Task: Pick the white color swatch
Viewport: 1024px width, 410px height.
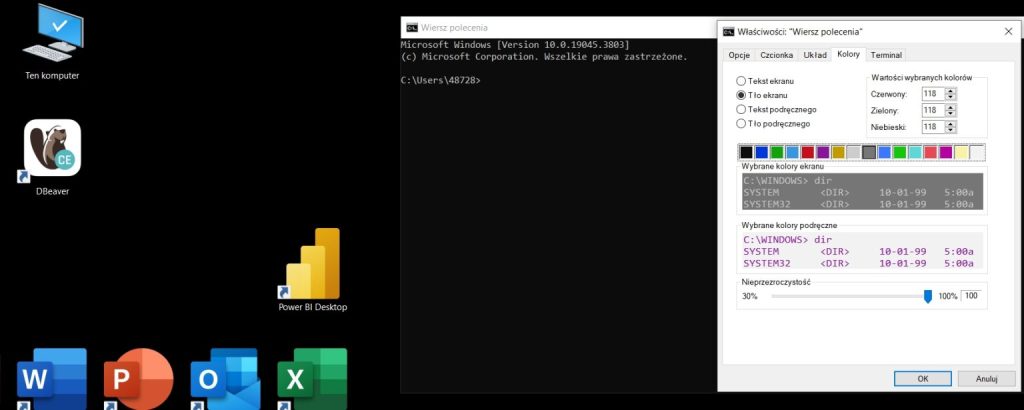Action: tap(976, 152)
